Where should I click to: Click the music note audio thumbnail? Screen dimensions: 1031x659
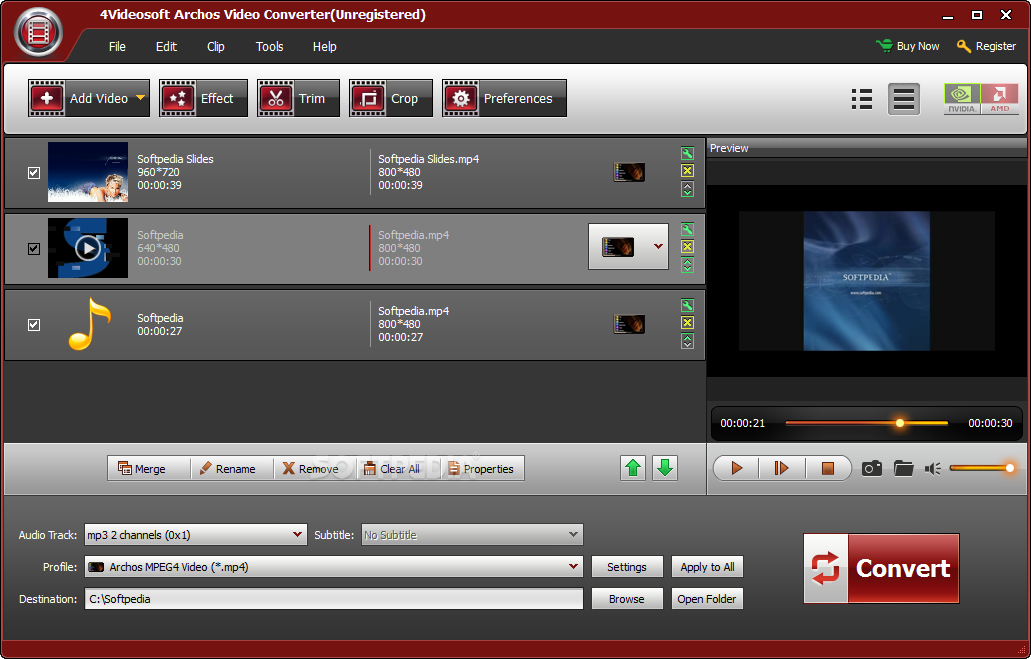tap(88, 324)
